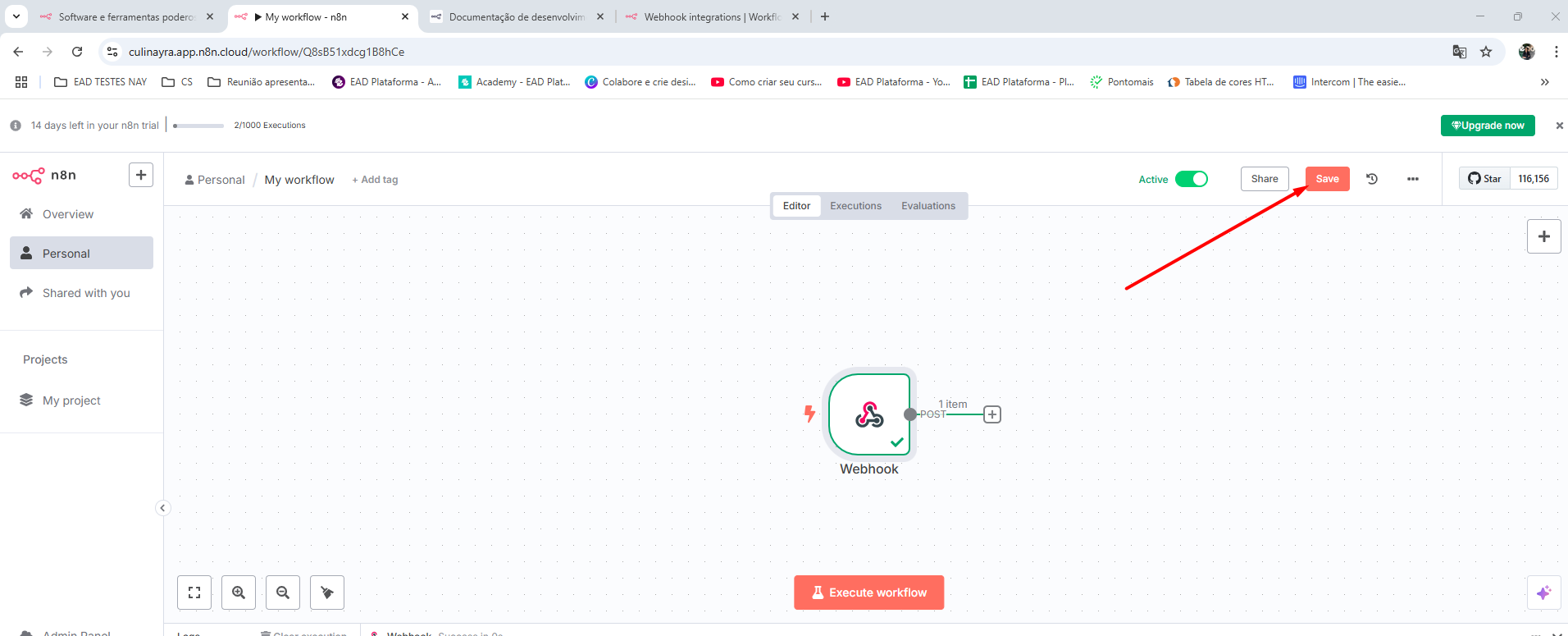Toggle the workflow Active switch

pyautogui.click(x=1191, y=179)
